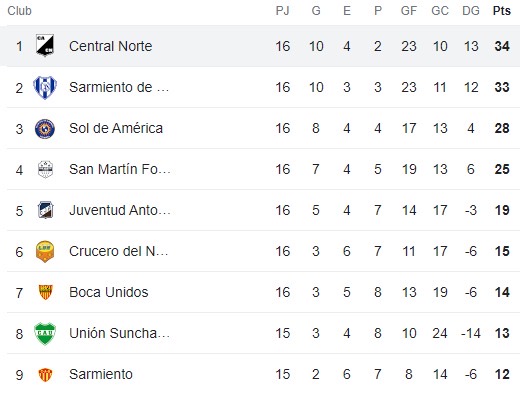Screen dimensions: 520x394
Task: Click the Pts column header
Action: pyautogui.click(x=502, y=11)
